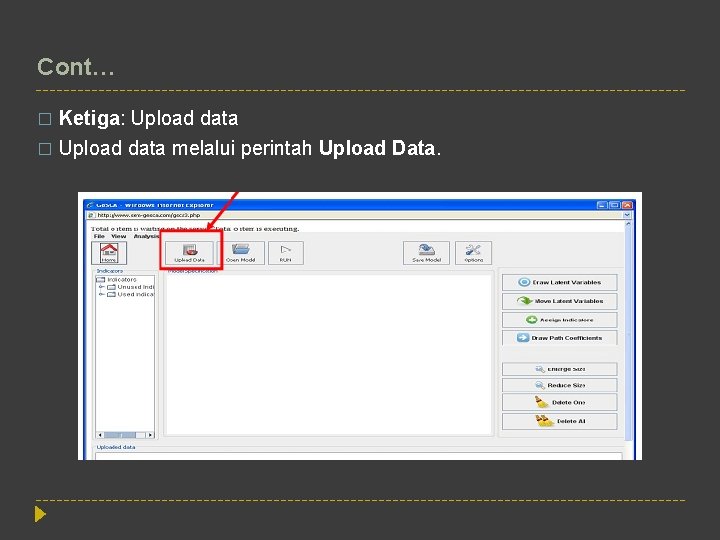Open the View menu

pyautogui.click(x=118, y=236)
